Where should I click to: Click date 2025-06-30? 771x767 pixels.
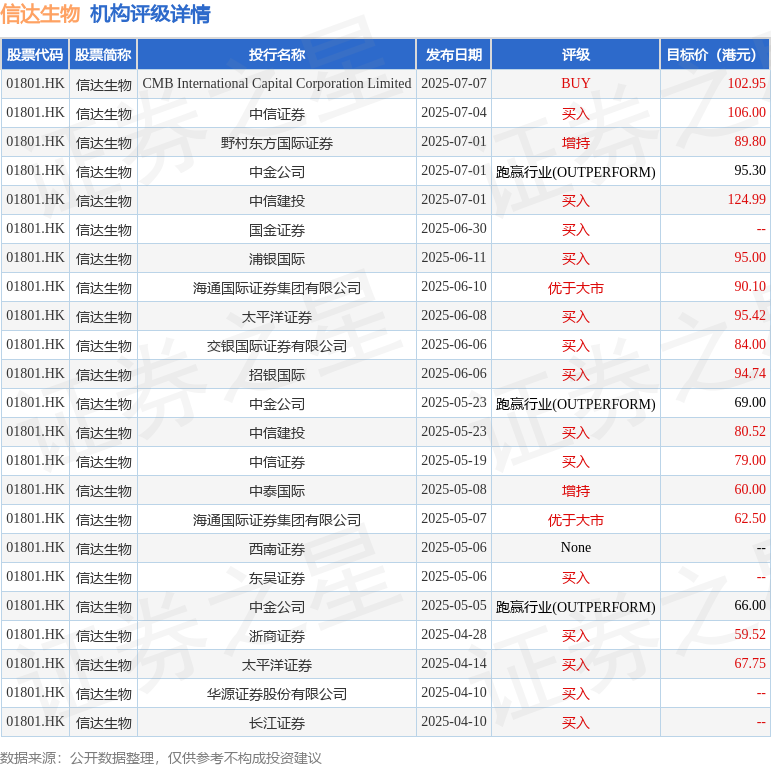(x=454, y=229)
